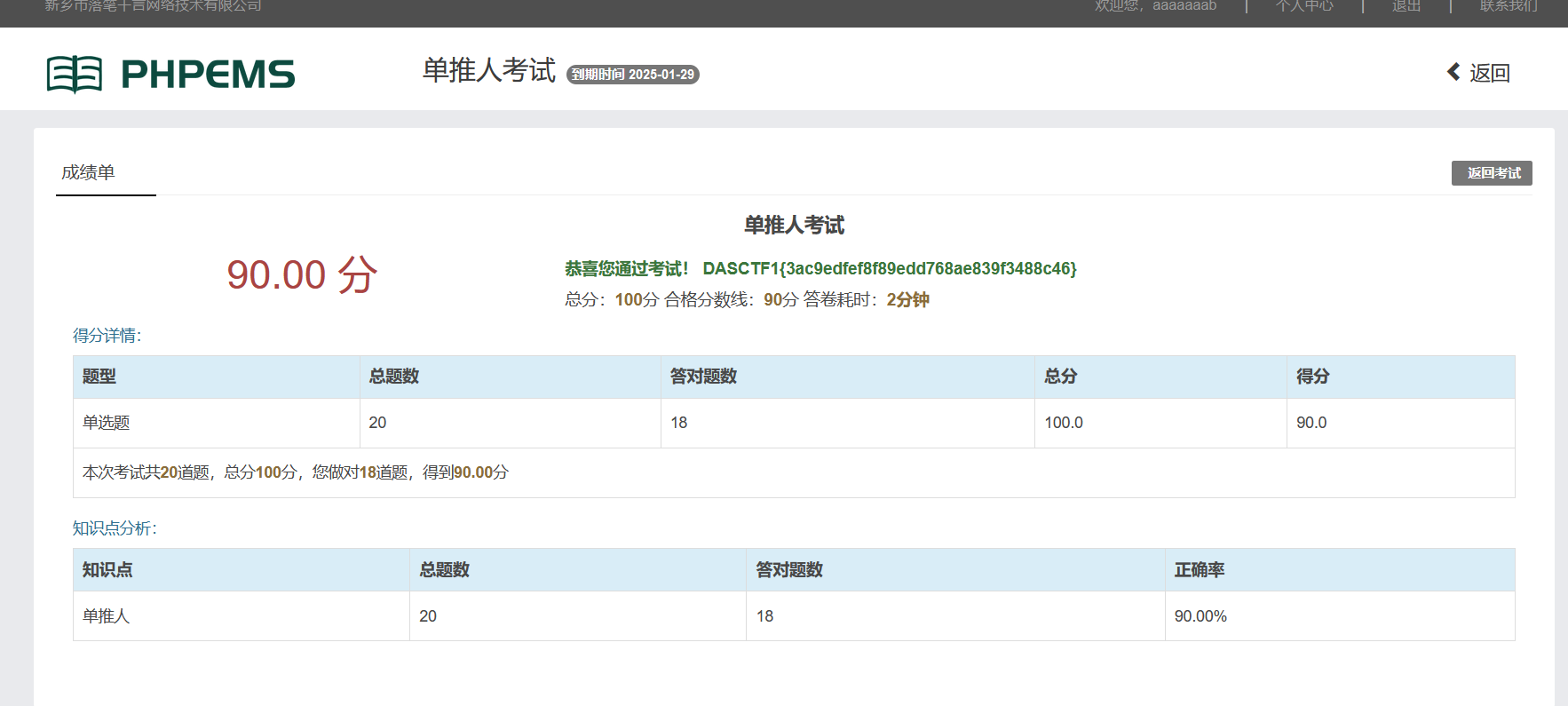Select the 成绩单 tab
The width and height of the screenshot is (1568, 706).
[89, 172]
